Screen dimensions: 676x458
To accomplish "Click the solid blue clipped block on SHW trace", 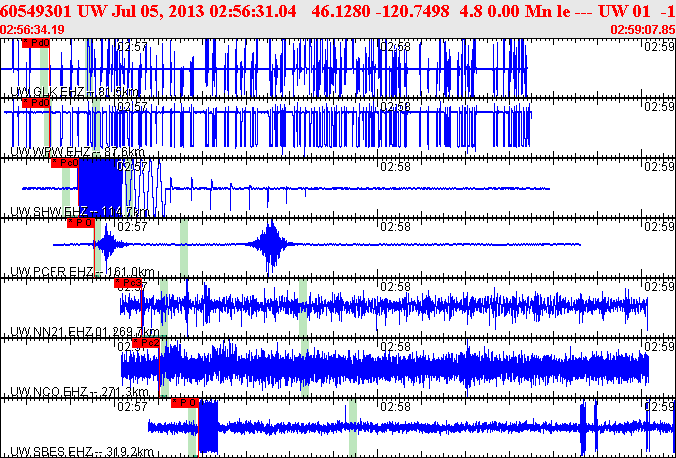I will pos(99,186).
